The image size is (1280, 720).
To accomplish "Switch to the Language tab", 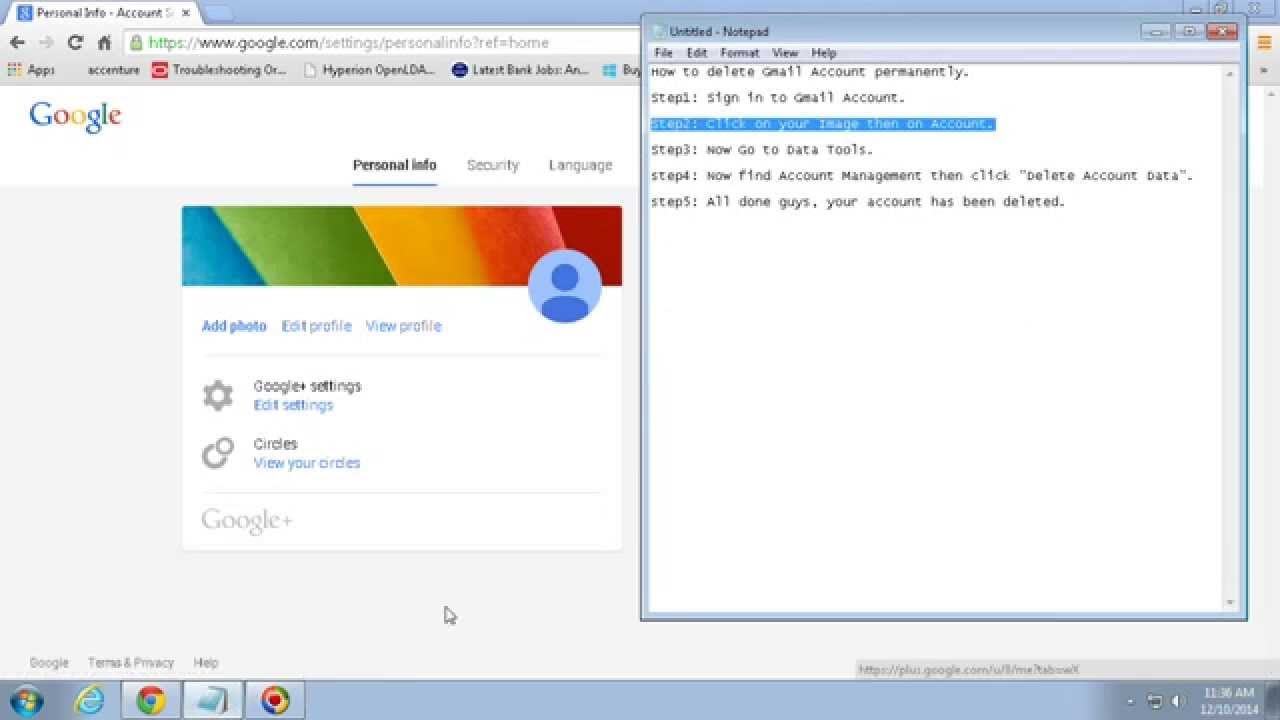I will coord(580,165).
